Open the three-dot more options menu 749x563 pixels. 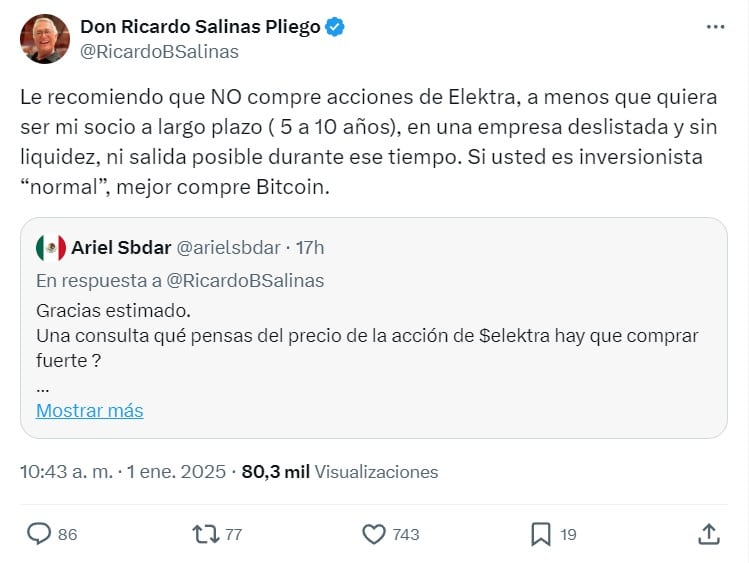715,27
